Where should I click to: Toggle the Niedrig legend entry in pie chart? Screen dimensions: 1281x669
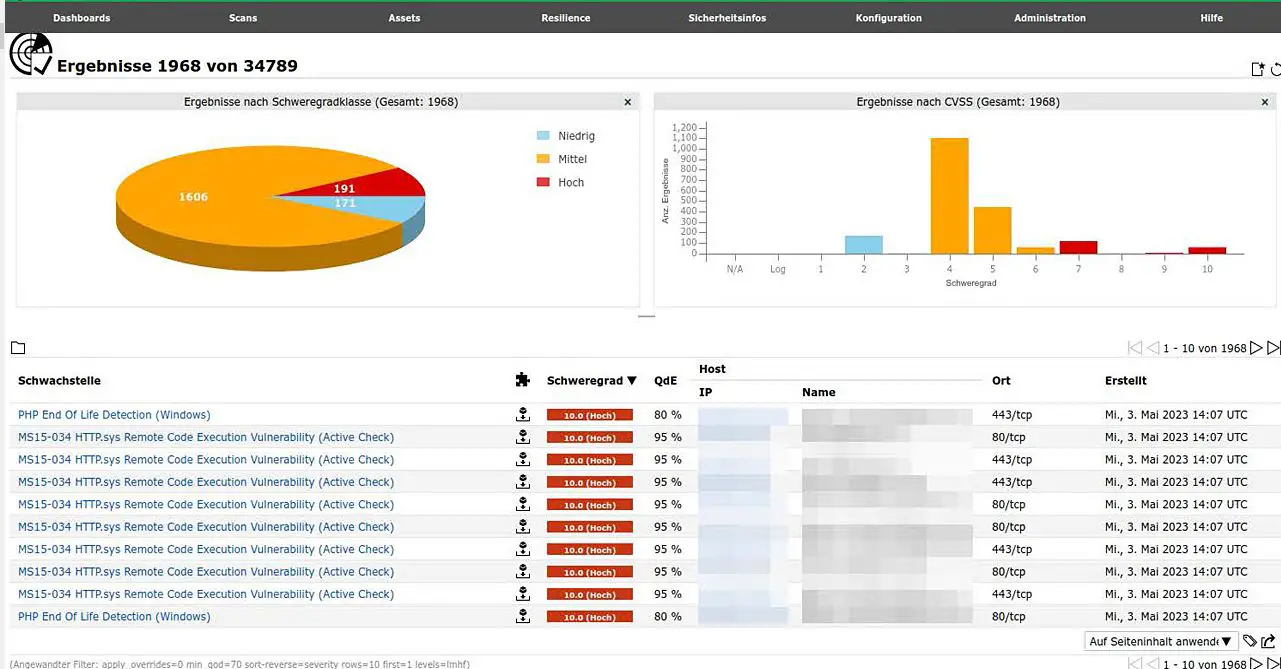click(x=575, y=136)
